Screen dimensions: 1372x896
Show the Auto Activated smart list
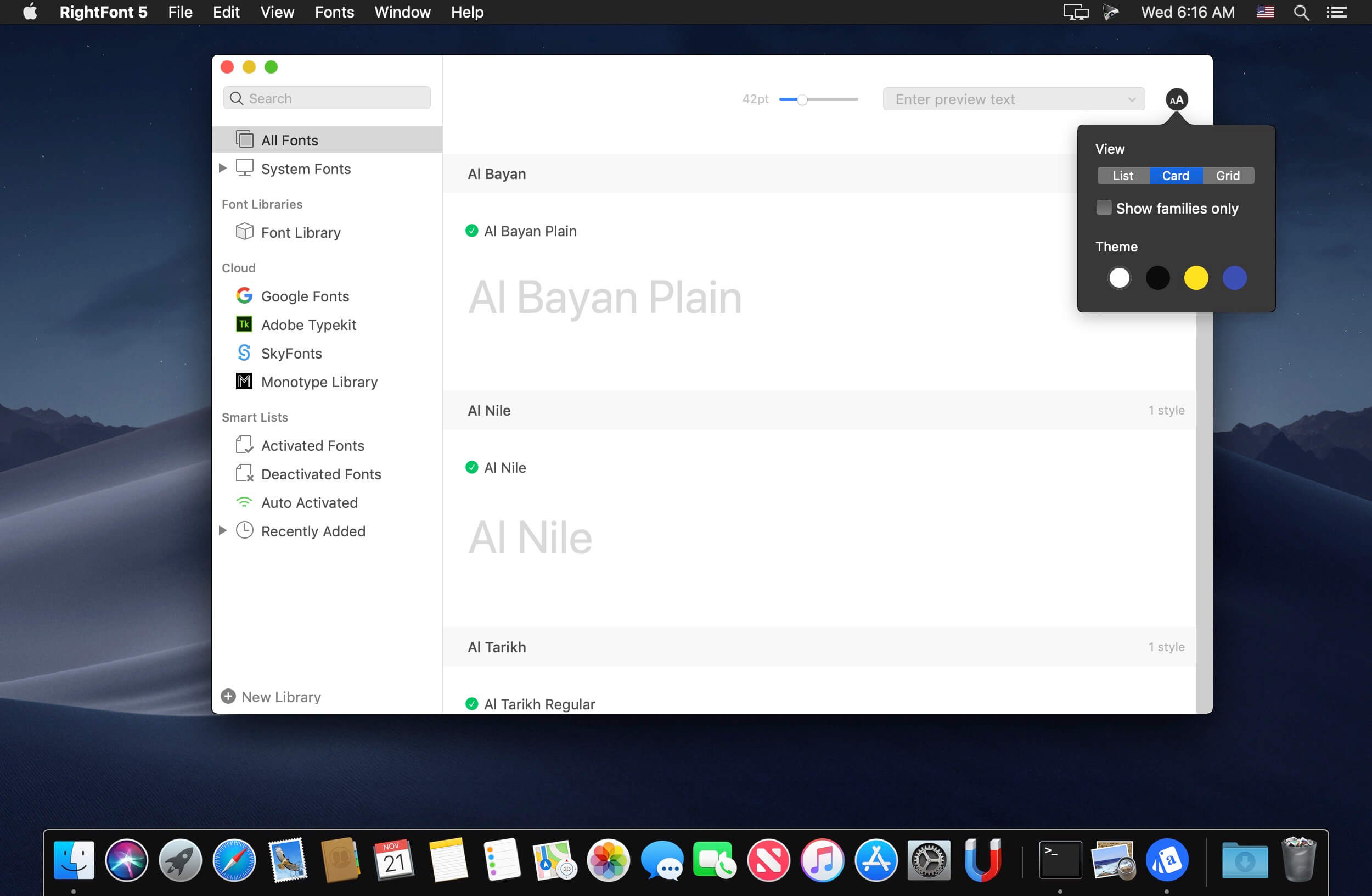[x=309, y=502]
